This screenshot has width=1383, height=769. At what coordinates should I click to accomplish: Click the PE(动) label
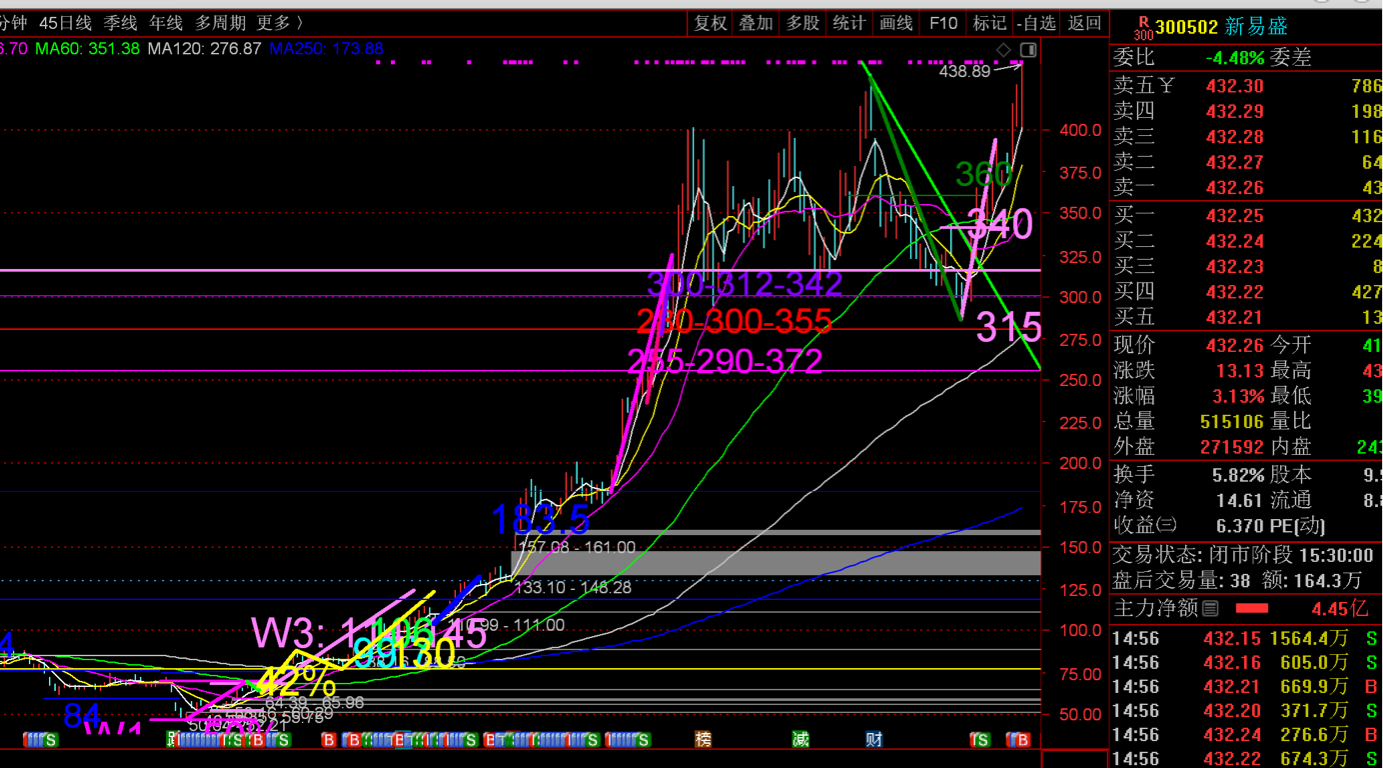[1298, 525]
